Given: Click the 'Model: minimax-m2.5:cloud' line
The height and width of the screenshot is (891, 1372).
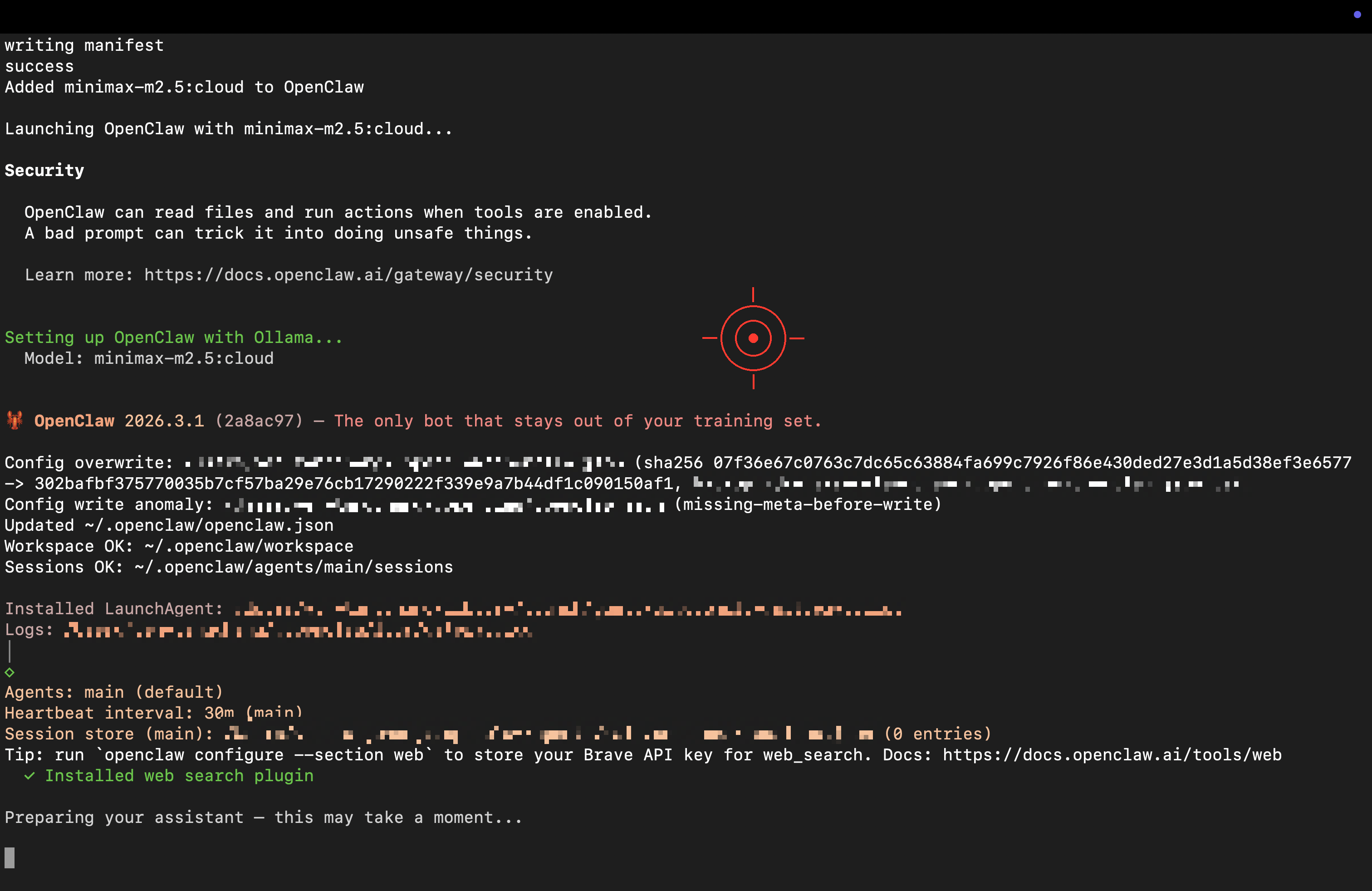Looking at the screenshot, I should pos(149,358).
